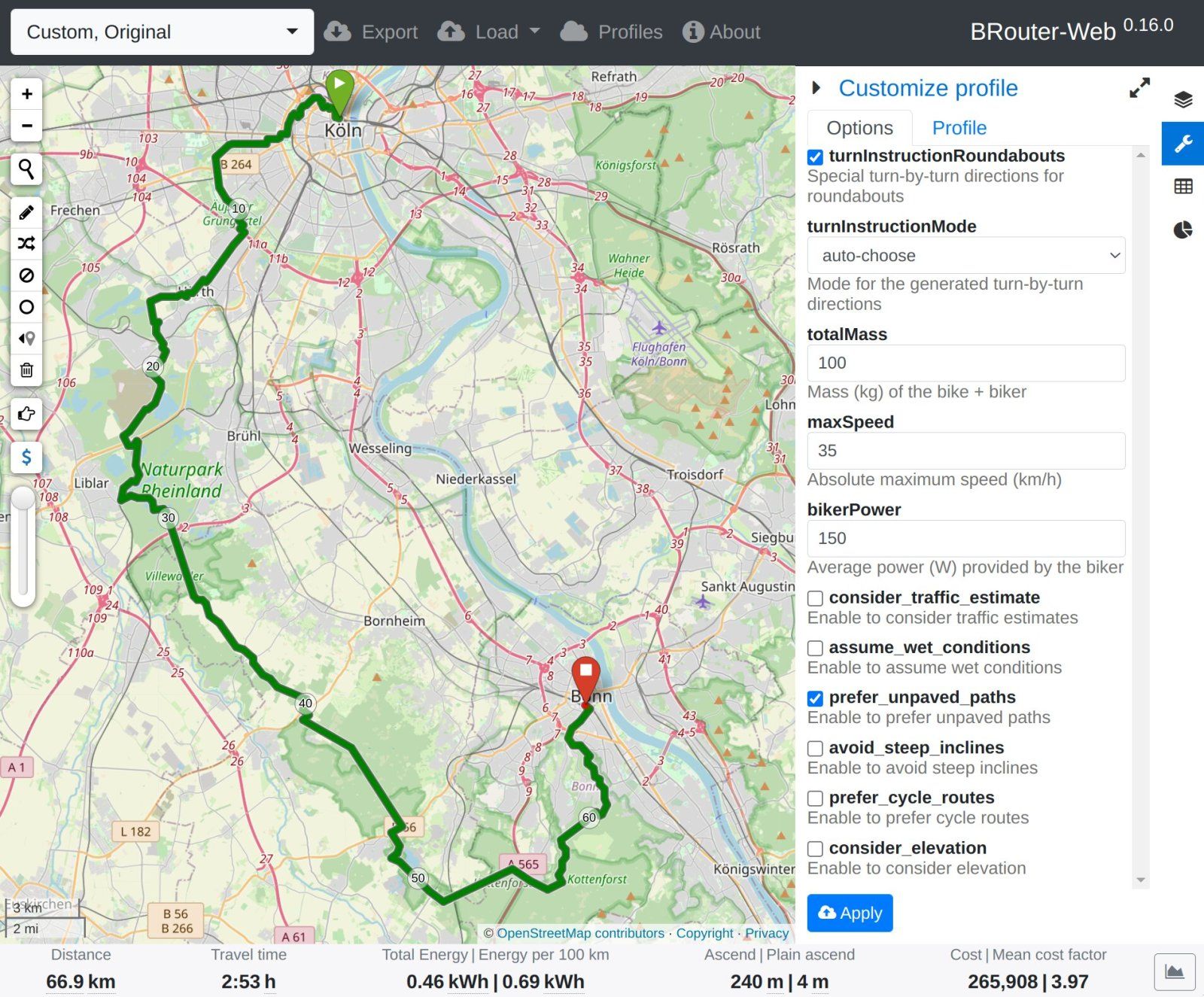Uncheck the prefer_unpaved_paths checkbox

[x=815, y=698]
